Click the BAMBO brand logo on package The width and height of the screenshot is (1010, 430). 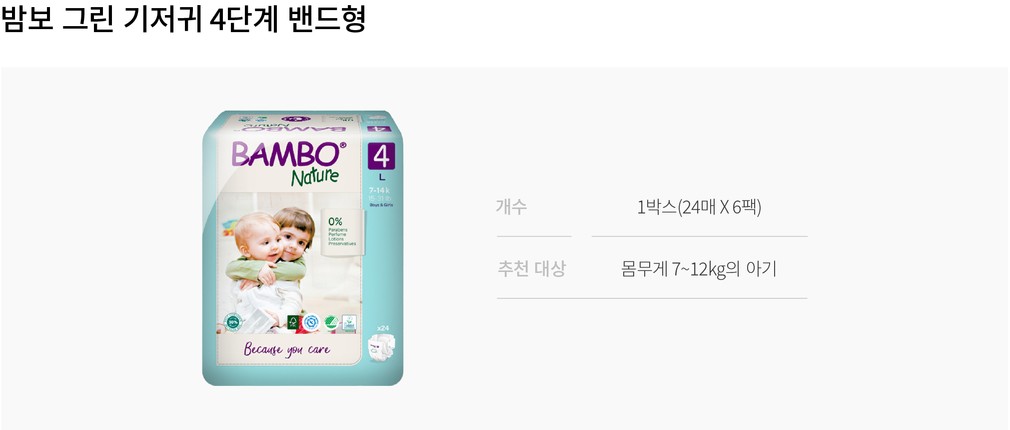point(288,153)
